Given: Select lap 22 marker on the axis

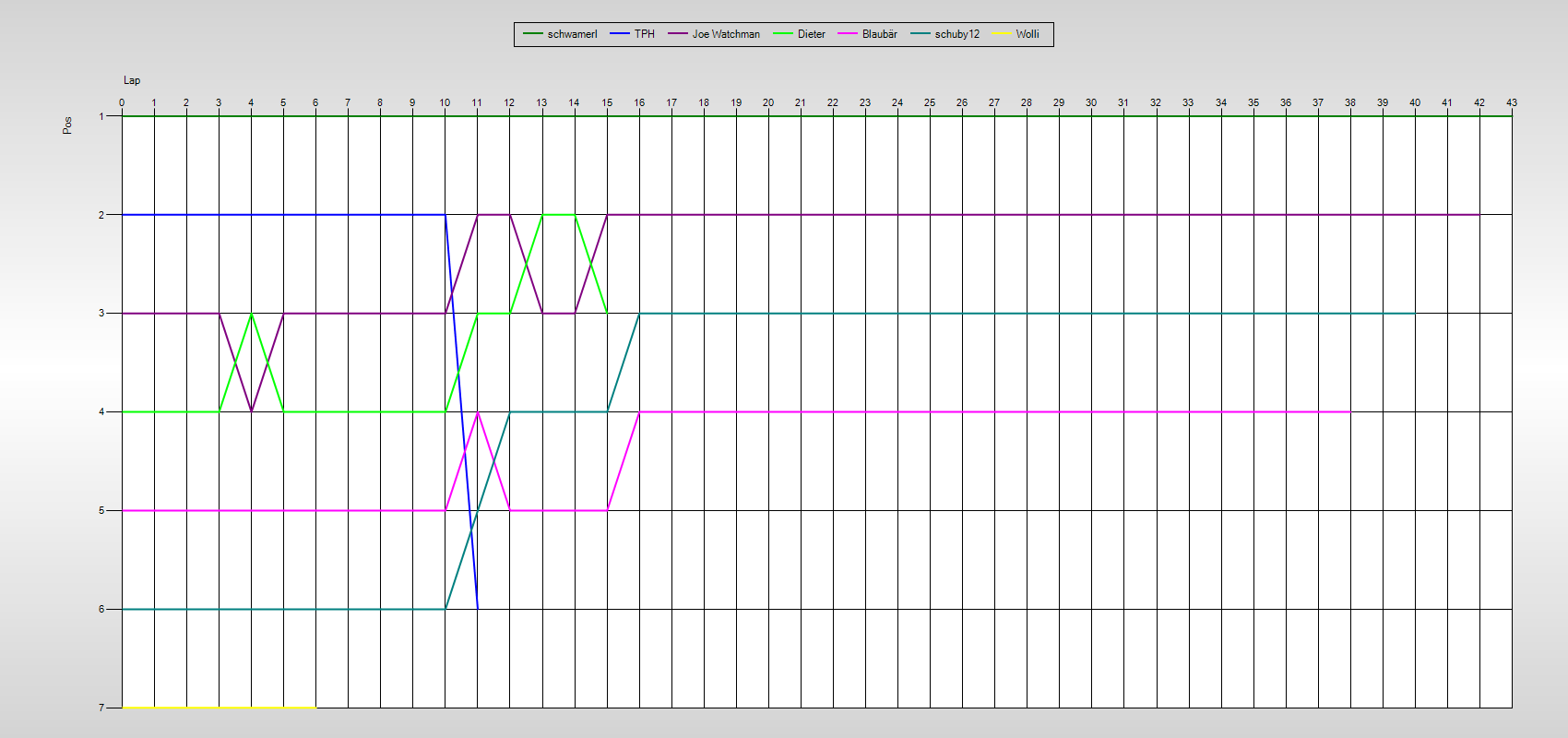Looking at the screenshot, I should 832,102.
